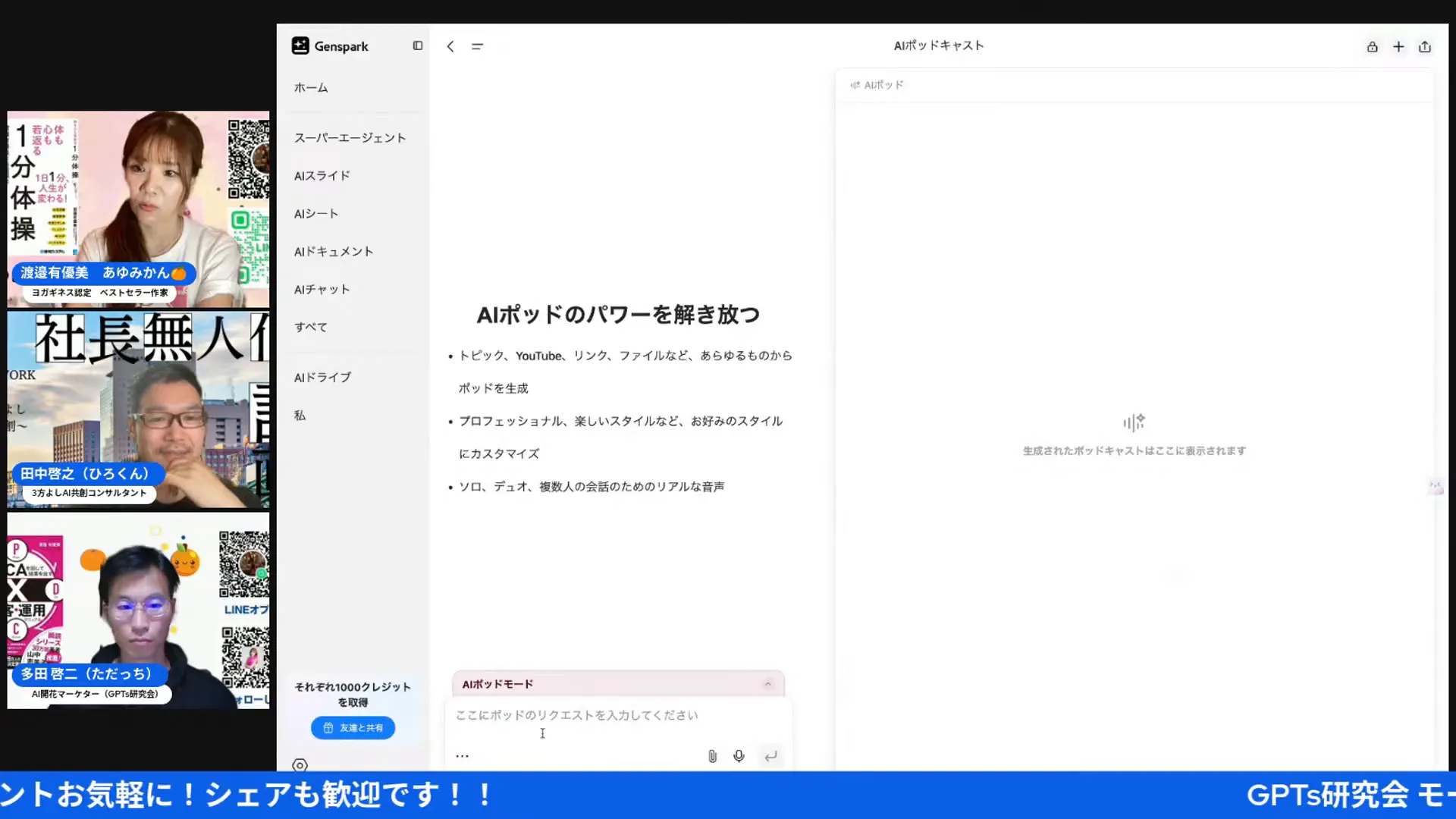Click the audio waveform icon in podcast panel
This screenshot has width=1456, height=819.
(1134, 422)
